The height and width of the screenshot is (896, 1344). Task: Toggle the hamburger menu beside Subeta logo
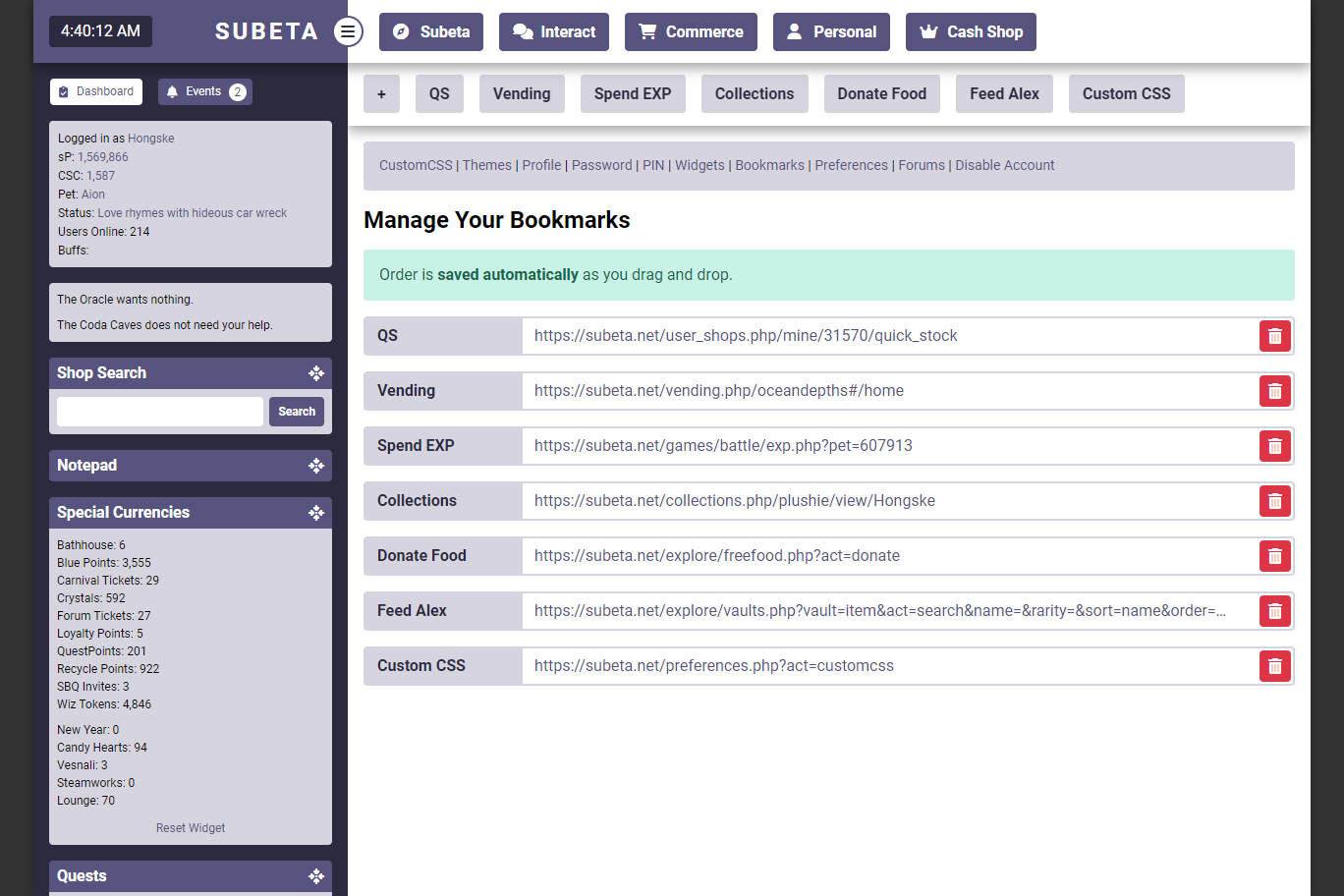pos(348,31)
